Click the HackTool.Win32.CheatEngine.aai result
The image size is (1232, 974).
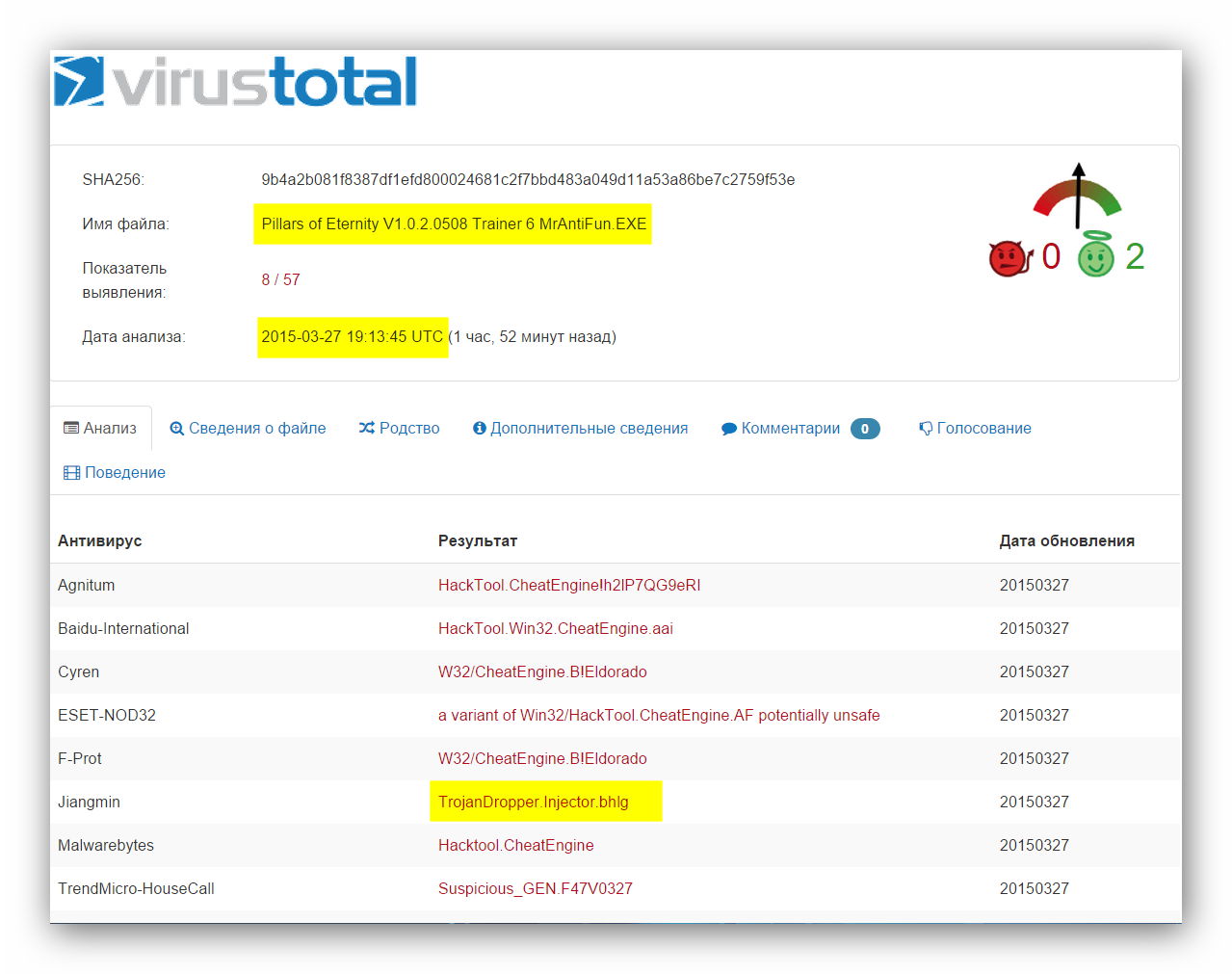(x=556, y=628)
